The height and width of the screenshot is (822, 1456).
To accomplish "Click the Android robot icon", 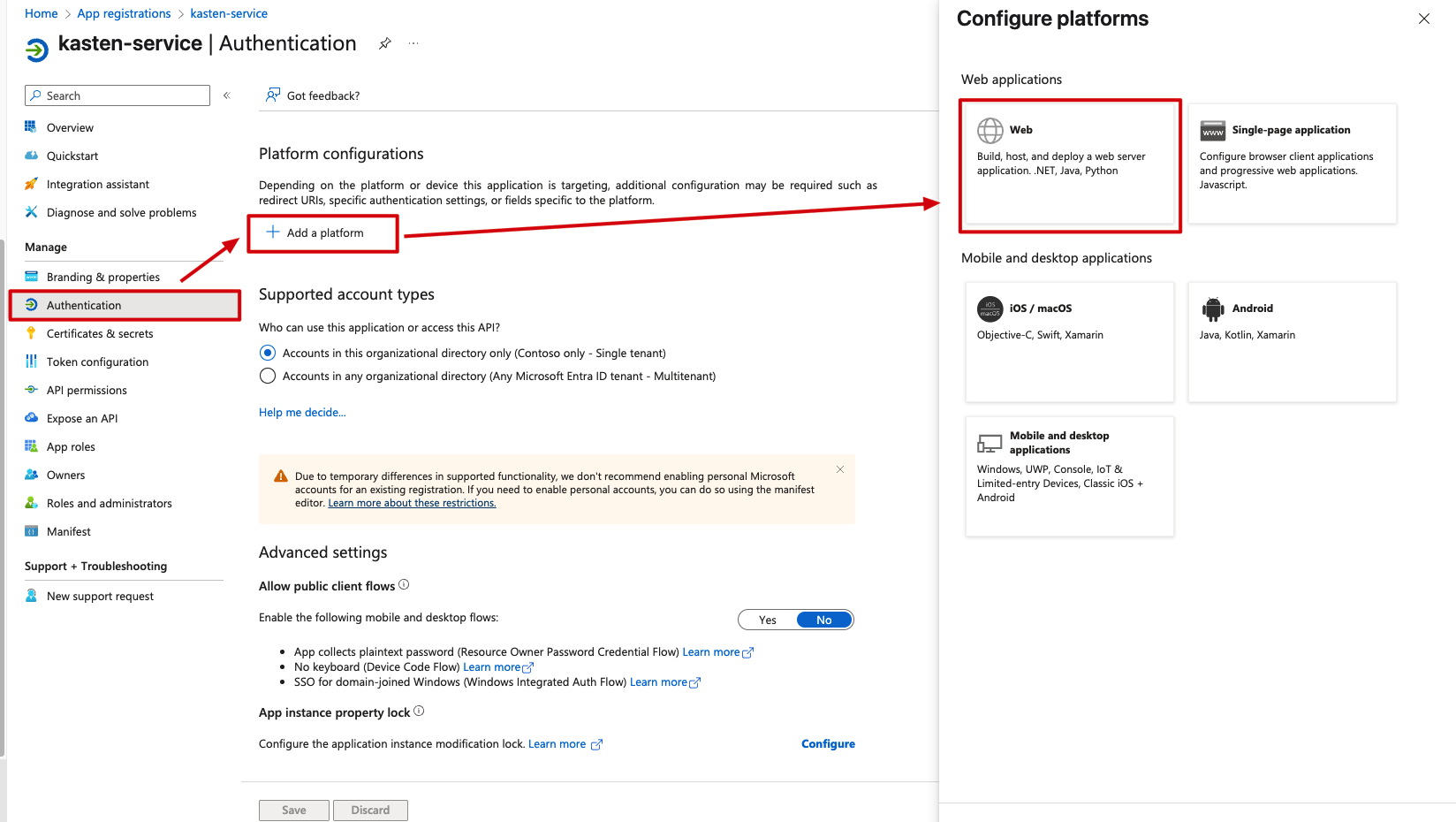I will pos(1213,308).
